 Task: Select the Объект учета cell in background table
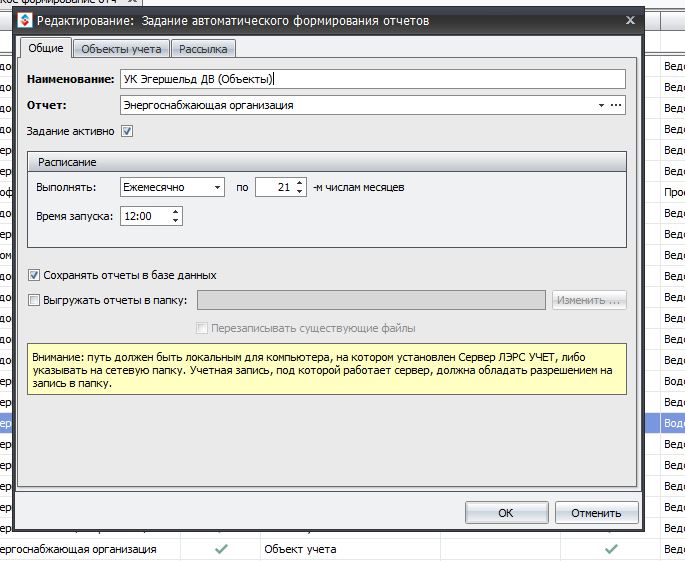[x=350, y=549]
